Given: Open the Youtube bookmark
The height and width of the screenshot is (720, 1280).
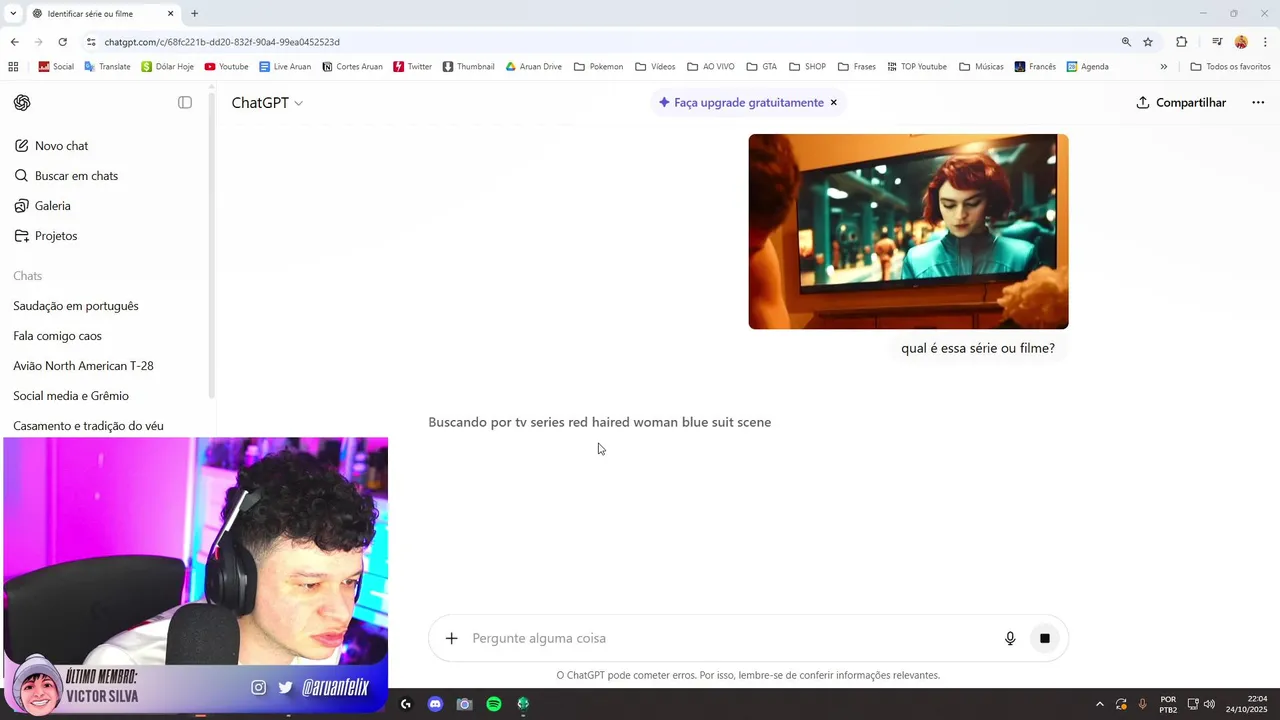Looking at the screenshot, I should pos(226,67).
